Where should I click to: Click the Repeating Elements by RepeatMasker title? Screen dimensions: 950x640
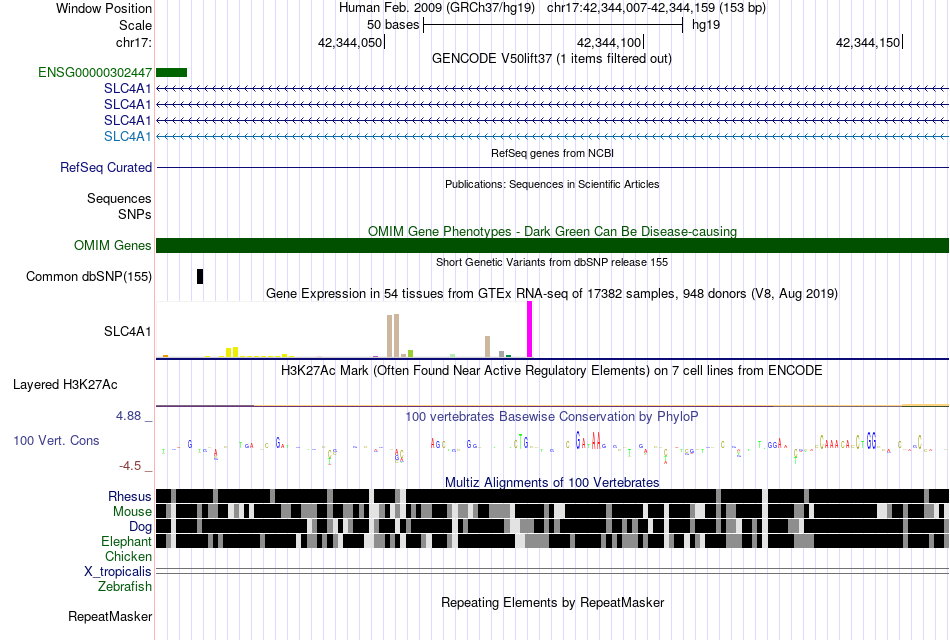click(x=553, y=603)
